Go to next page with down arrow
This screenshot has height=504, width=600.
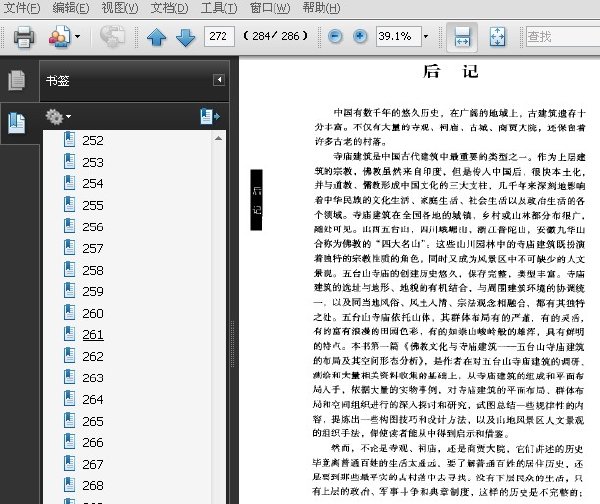186,38
